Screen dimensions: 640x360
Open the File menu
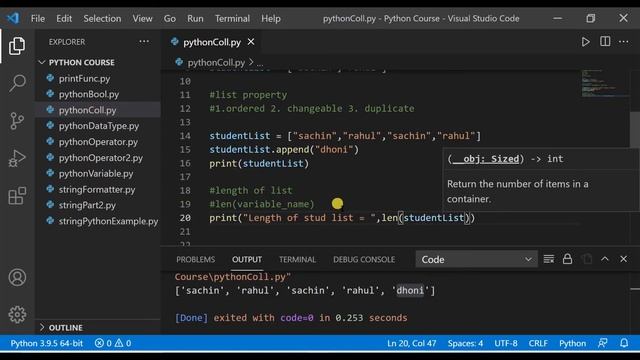[x=38, y=18]
